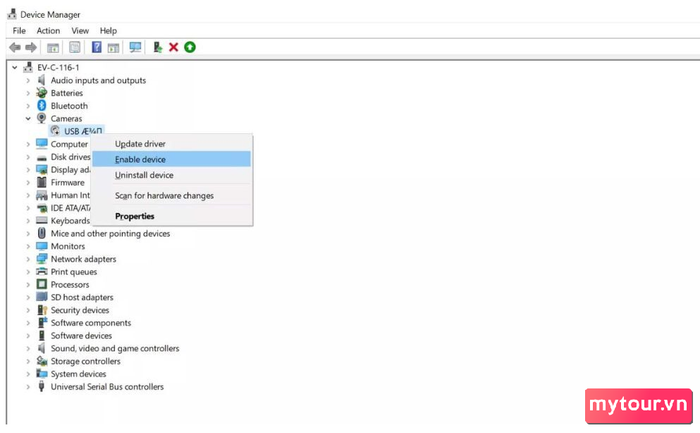Select Storage controllers label
The width and height of the screenshot is (700, 433).
pyautogui.click(x=85, y=361)
